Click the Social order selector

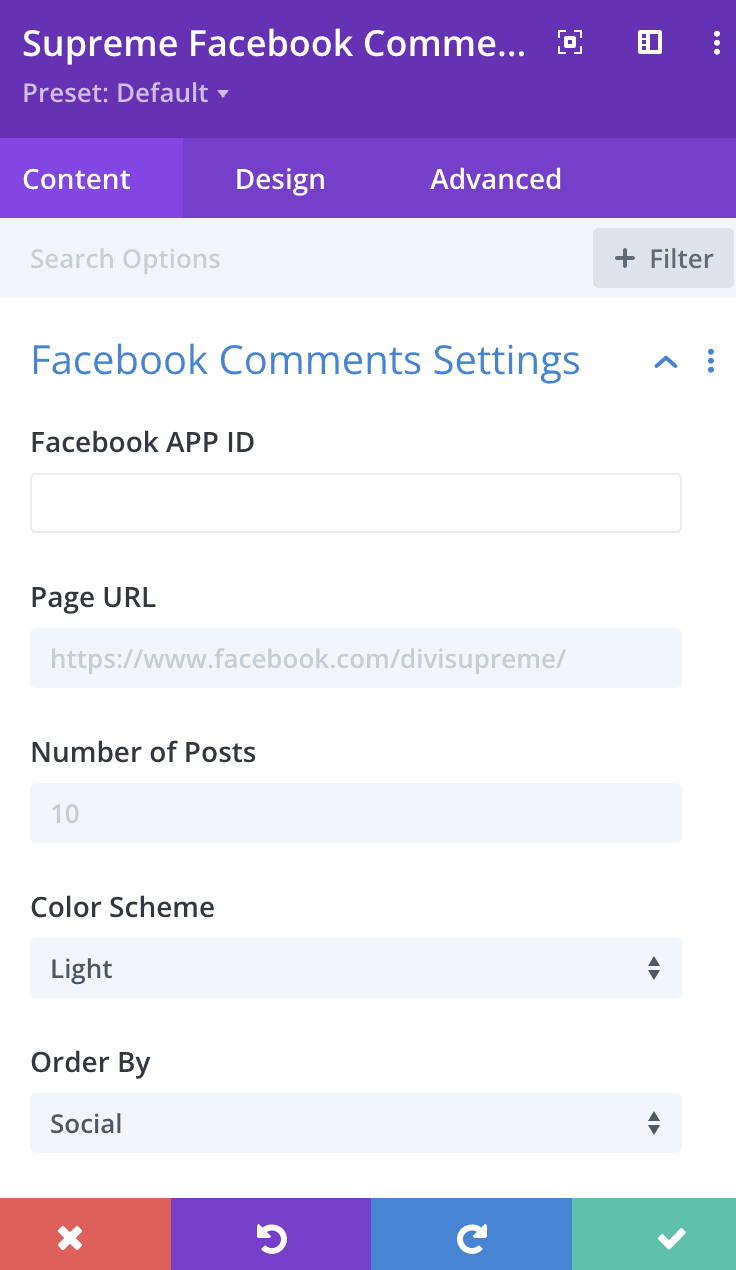[355, 1123]
